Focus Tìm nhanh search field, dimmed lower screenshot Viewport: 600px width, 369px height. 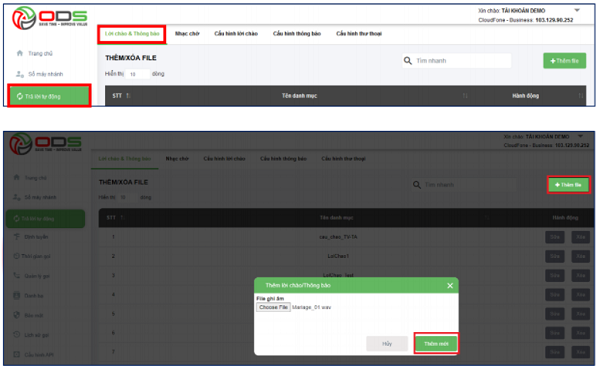[x=464, y=185]
